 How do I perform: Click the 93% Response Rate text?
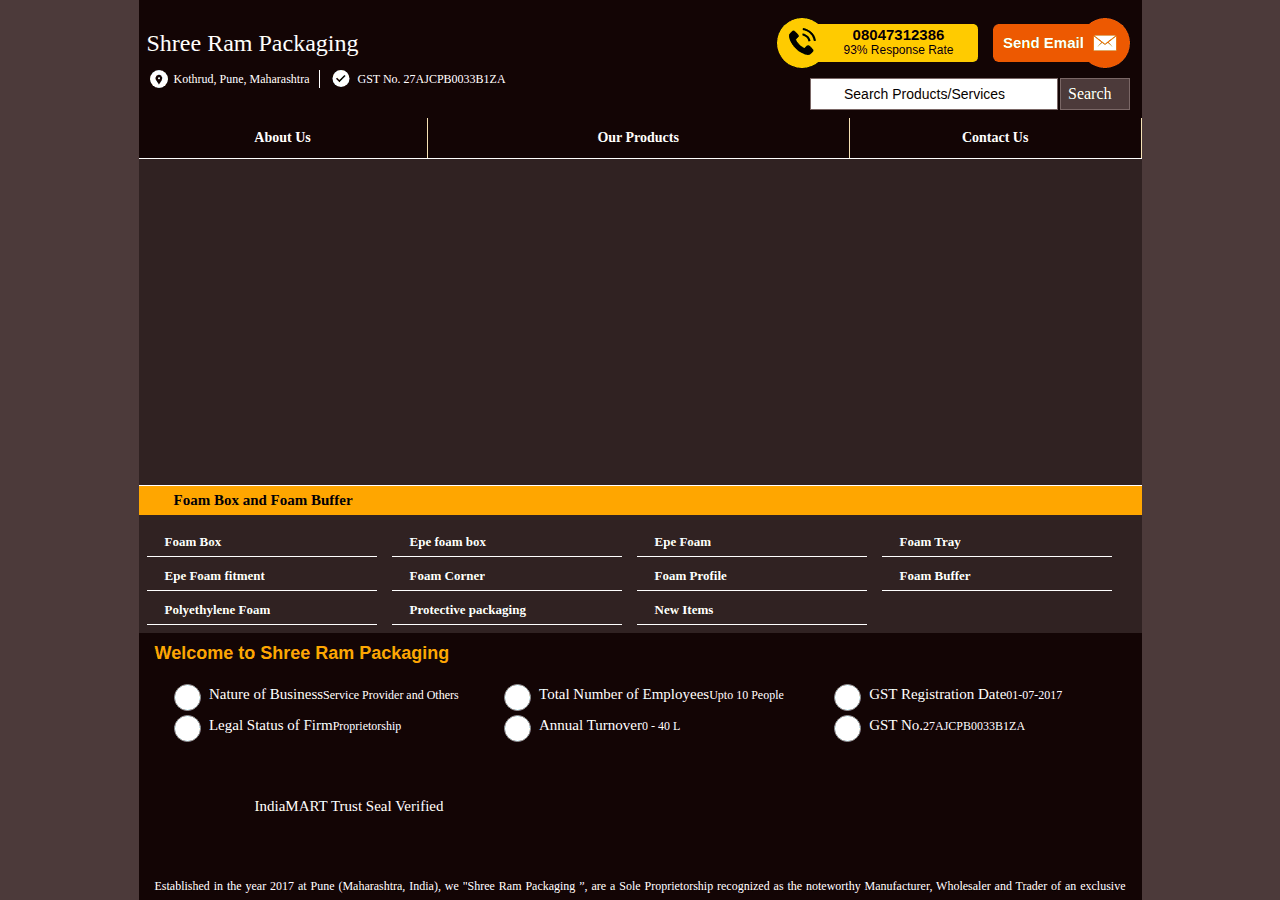click(898, 50)
